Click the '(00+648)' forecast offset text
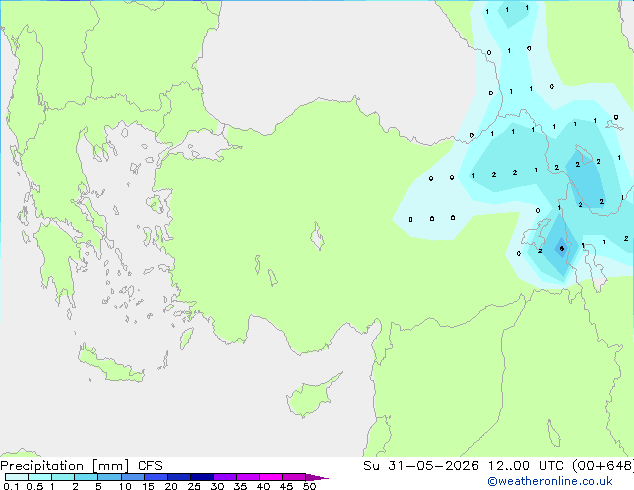Screen dimensions: 634x490 602,466
